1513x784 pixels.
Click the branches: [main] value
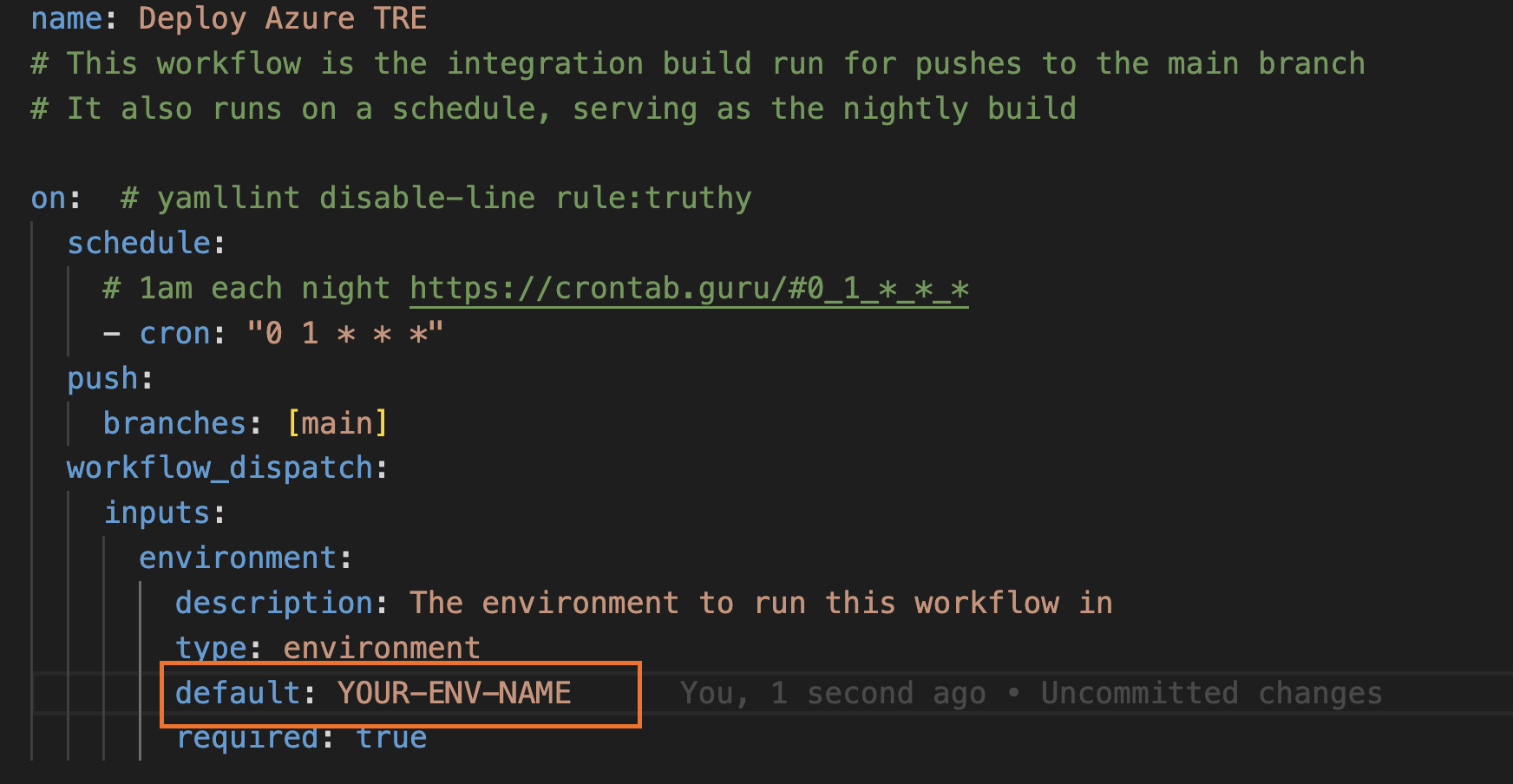coord(338,422)
